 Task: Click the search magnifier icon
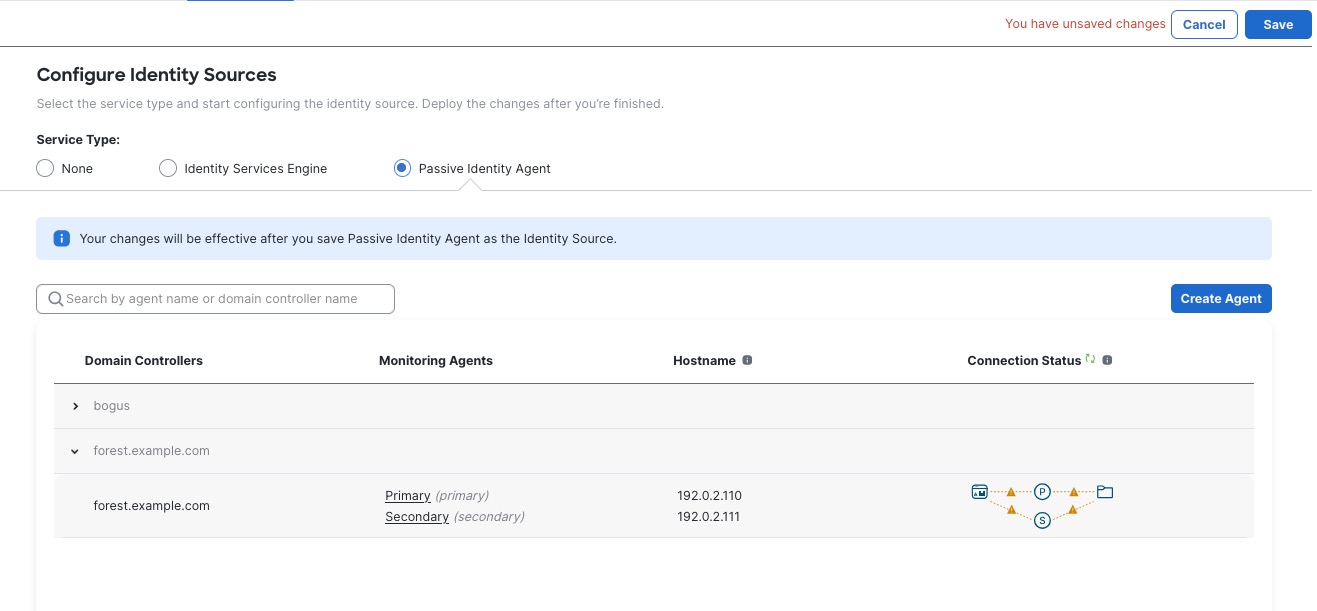pos(56,298)
